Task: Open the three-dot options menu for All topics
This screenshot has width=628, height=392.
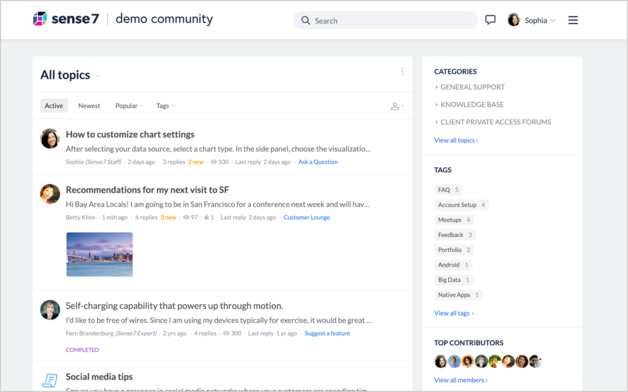Action: (x=402, y=71)
